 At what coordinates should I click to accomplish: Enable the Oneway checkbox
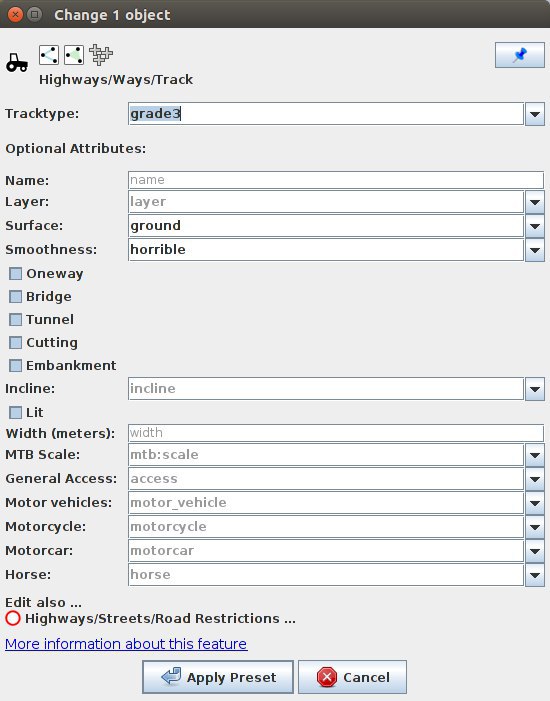pos(16,274)
